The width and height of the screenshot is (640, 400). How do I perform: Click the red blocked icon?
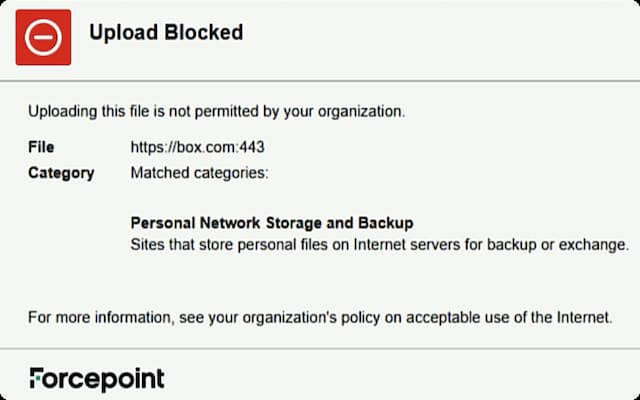coord(44,38)
